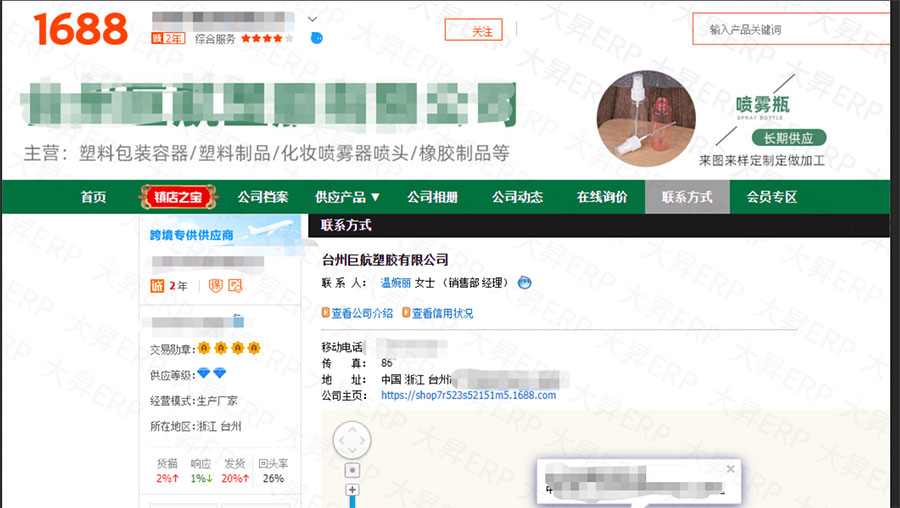Open the Wangwang chat icon beside contact name
Image resolution: width=900 pixels, height=508 pixels.
524,283
